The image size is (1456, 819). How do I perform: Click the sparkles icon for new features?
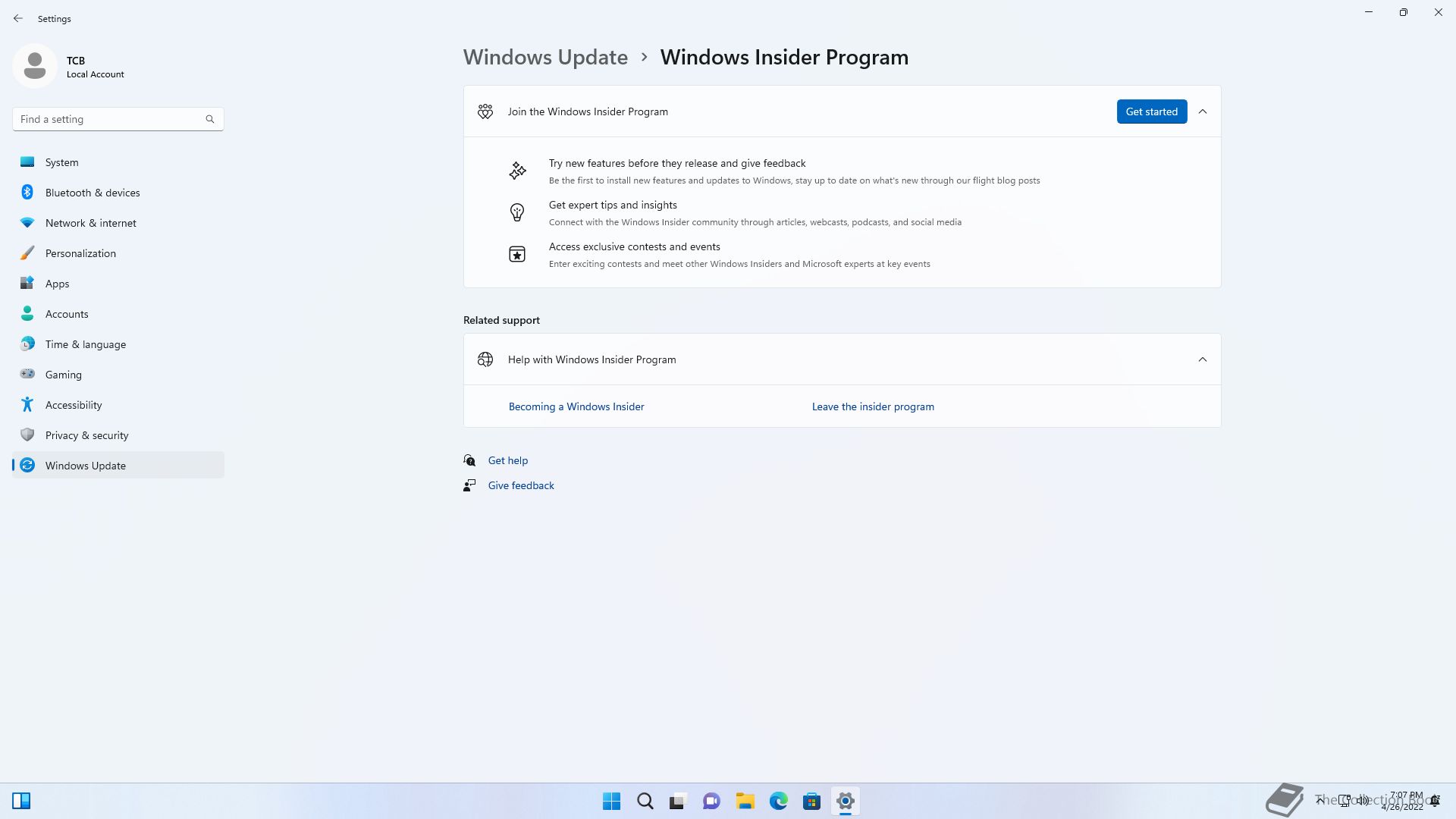(517, 171)
